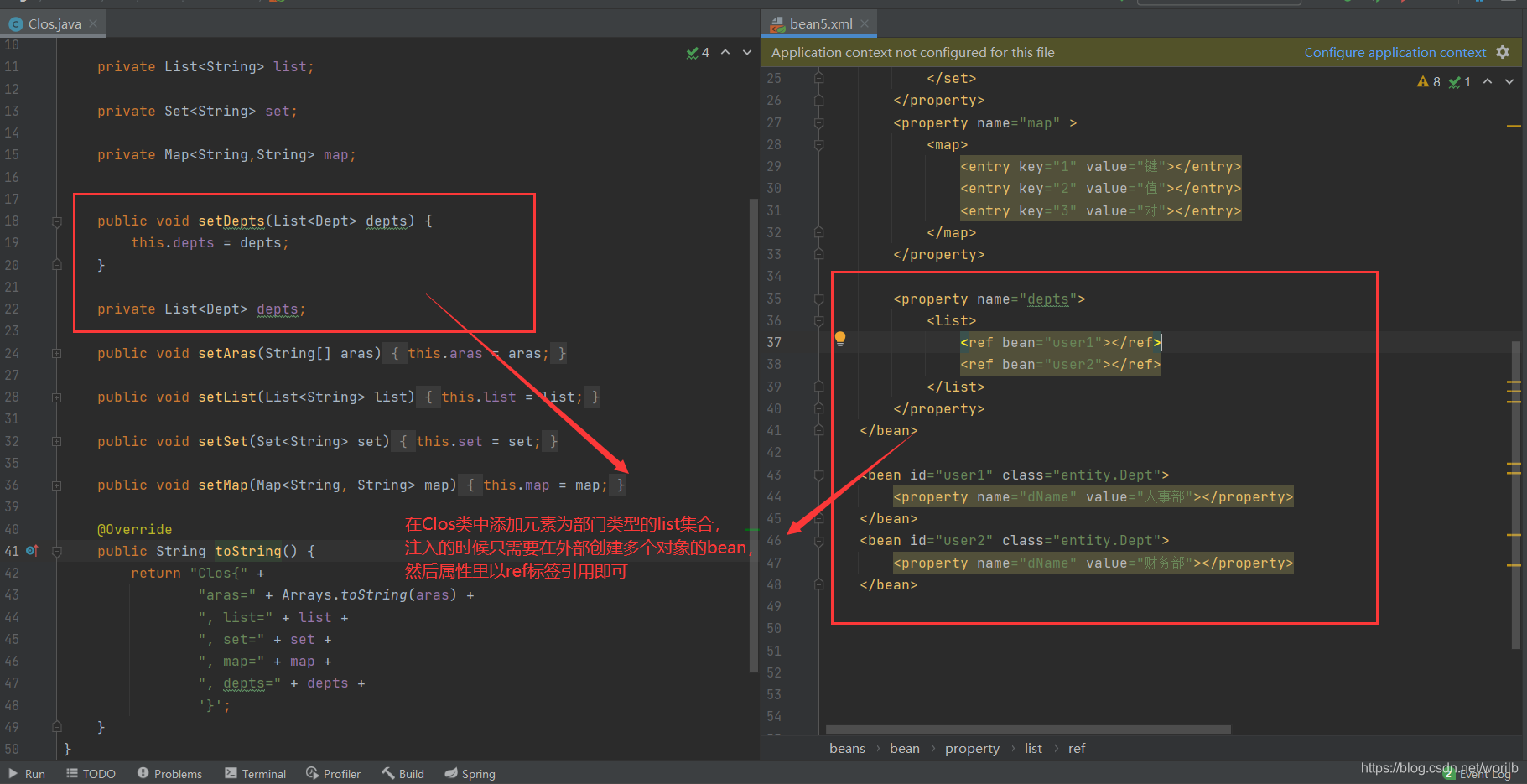
Task: Click the entry key="2" line
Action: [x=1100, y=189]
